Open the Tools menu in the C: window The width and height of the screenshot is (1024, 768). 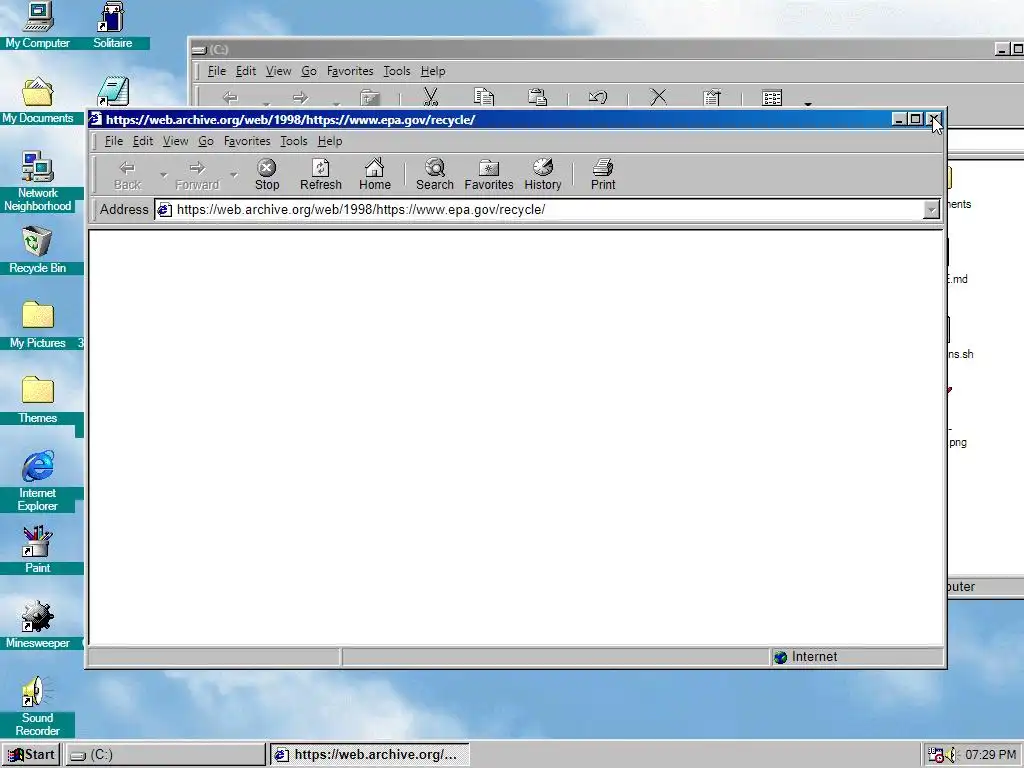tap(396, 71)
